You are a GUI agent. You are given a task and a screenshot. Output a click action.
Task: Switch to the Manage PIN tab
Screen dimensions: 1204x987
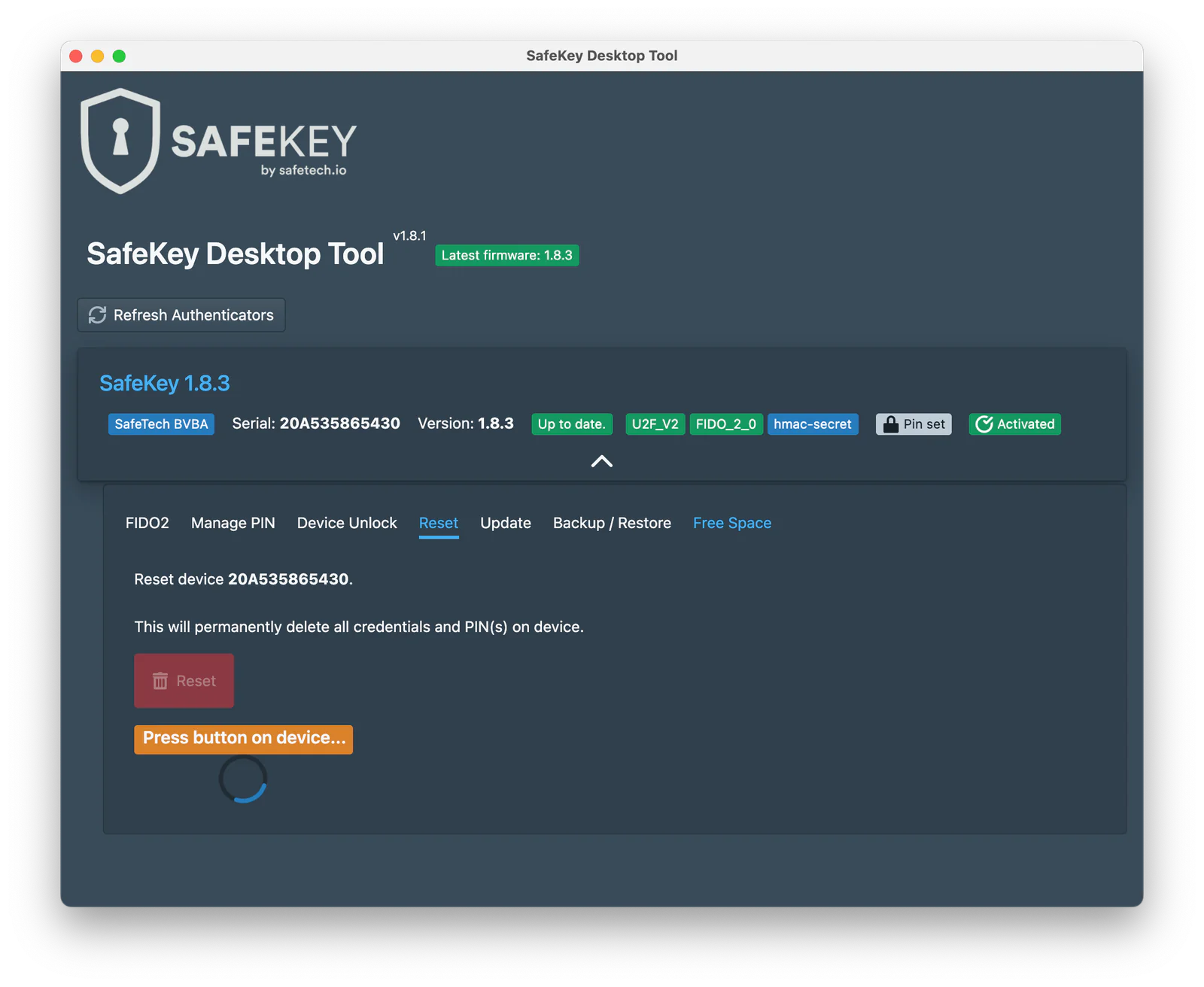tap(233, 523)
